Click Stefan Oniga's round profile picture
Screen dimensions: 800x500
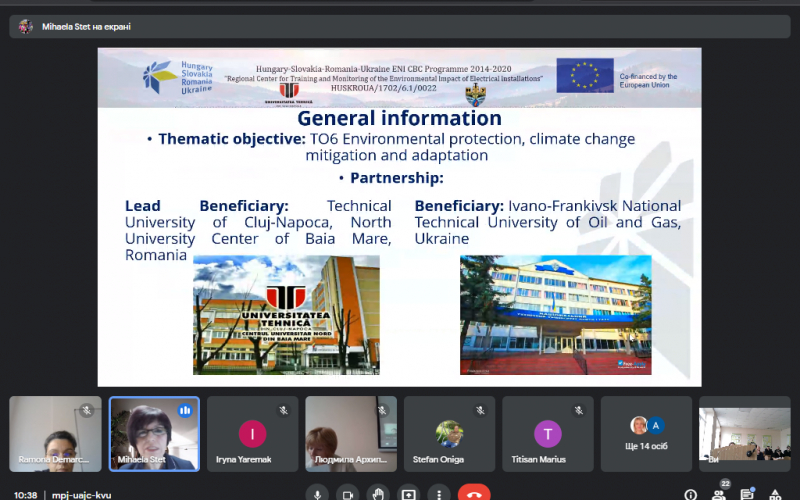pyautogui.click(x=449, y=434)
